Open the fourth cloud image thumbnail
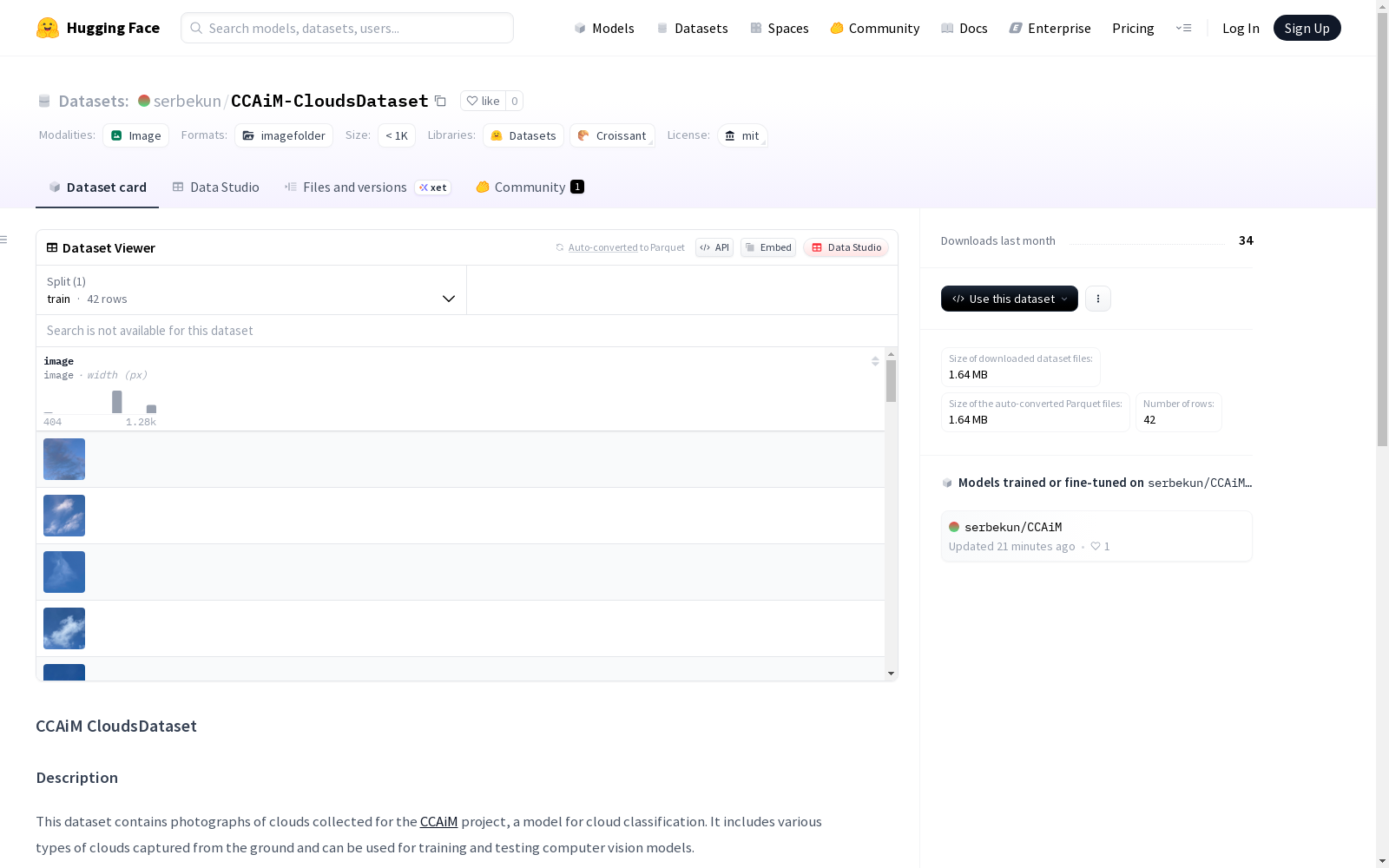1389x868 pixels. pos(64,628)
